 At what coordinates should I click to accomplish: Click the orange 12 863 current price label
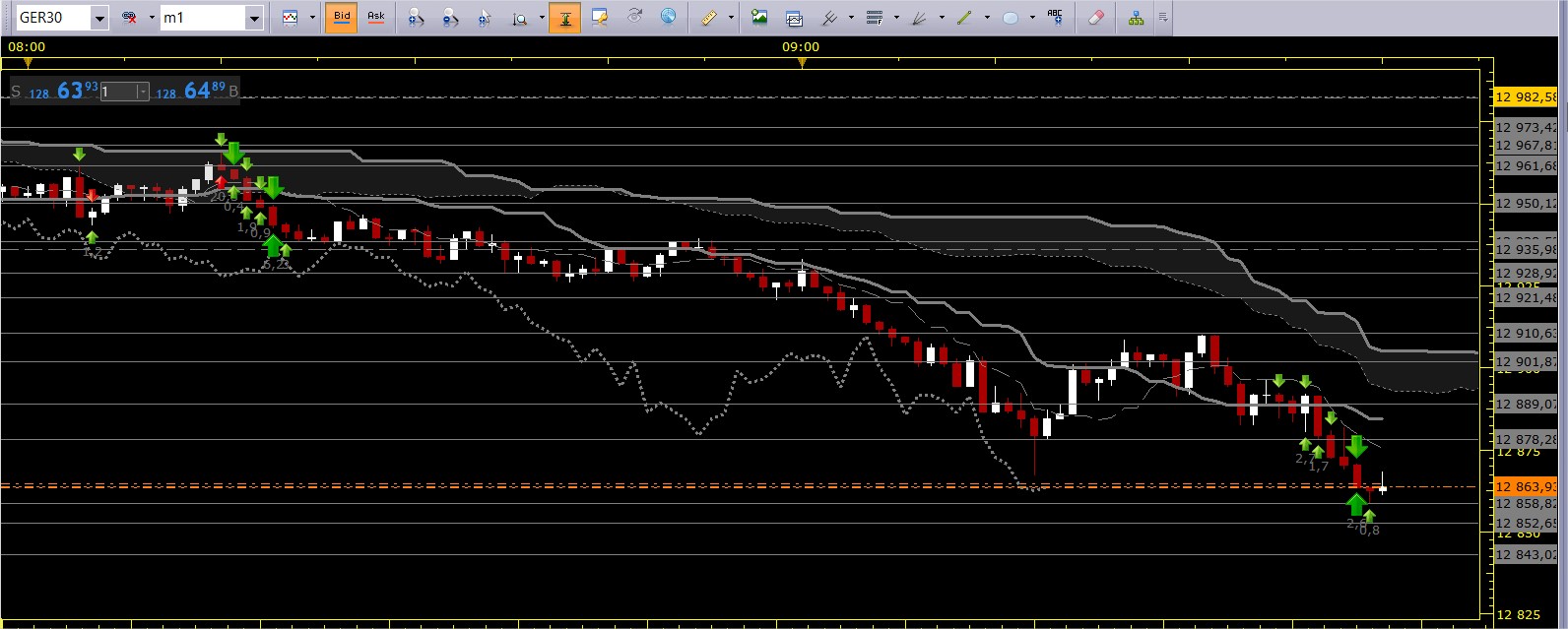click(1526, 486)
